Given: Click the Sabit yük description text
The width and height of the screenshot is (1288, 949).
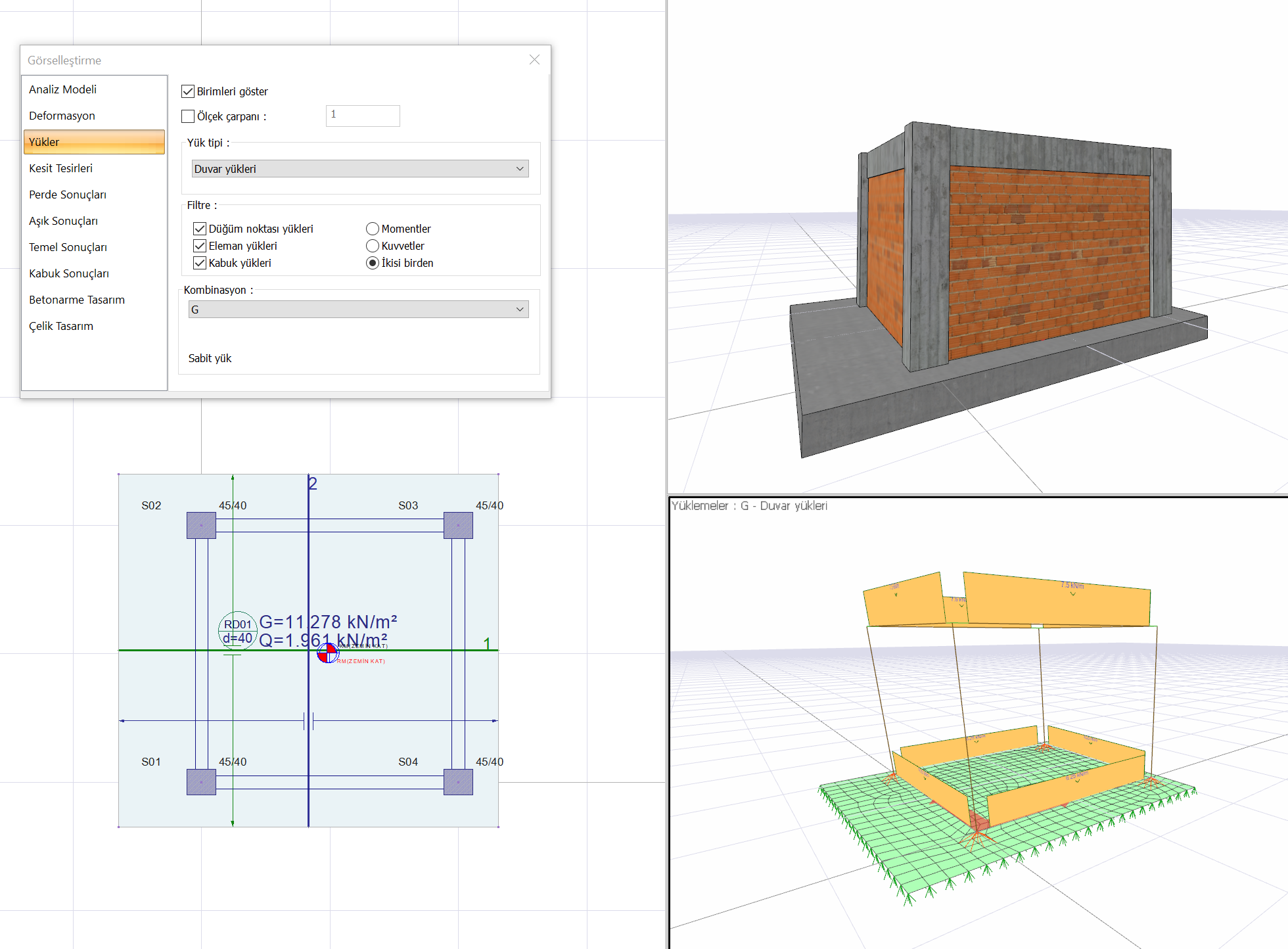Looking at the screenshot, I should point(210,358).
